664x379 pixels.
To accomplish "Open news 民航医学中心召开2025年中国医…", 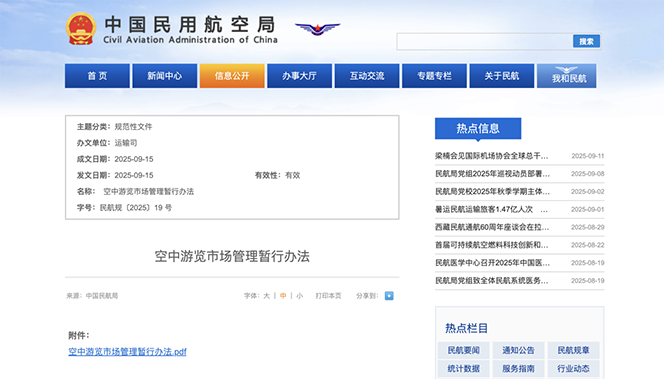I will pyautogui.click(x=492, y=263).
